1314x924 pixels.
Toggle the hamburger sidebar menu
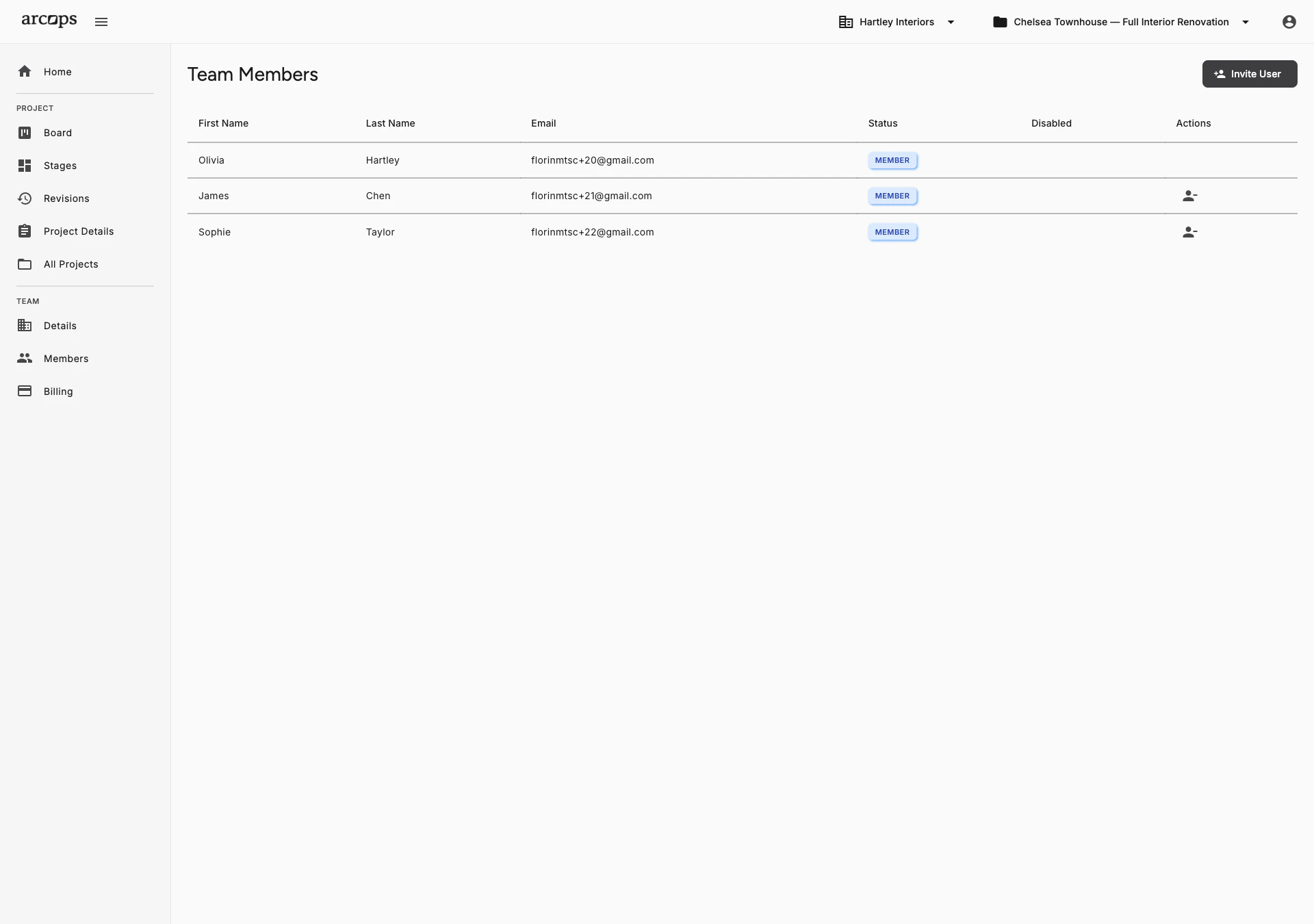pyautogui.click(x=101, y=22)
